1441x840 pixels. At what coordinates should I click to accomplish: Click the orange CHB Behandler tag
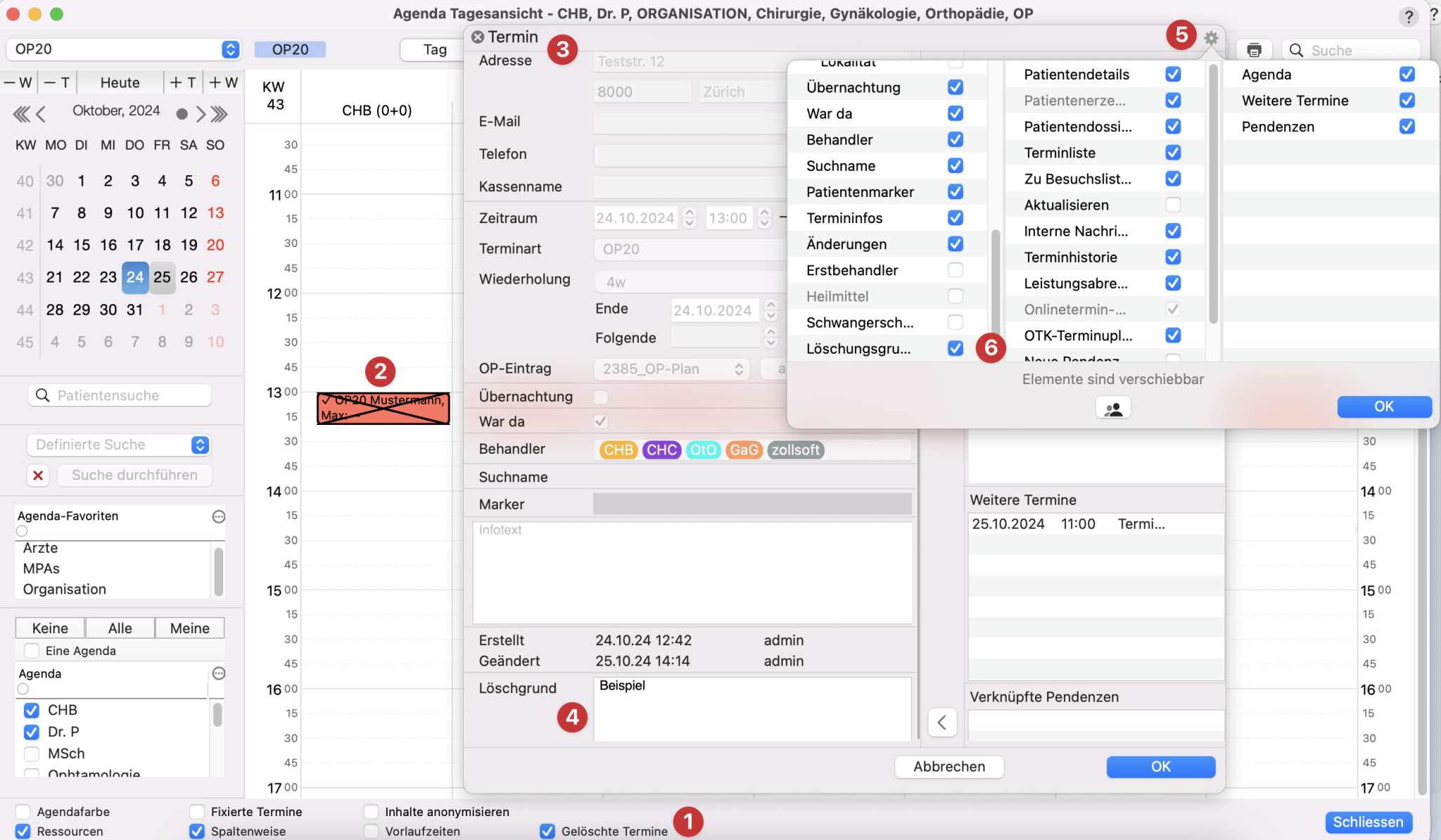point(618,450)
